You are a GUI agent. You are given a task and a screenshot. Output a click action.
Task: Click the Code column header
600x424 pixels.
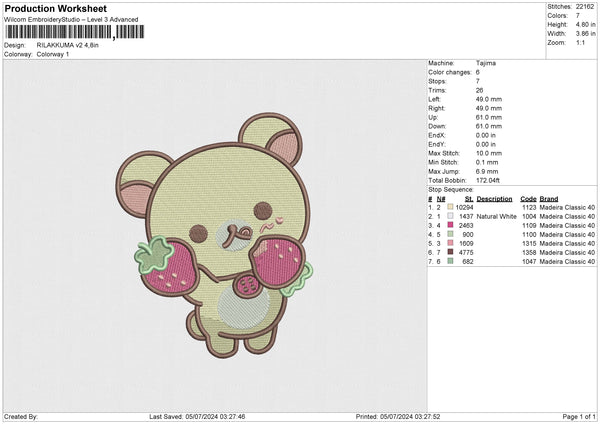coord(528,198)
